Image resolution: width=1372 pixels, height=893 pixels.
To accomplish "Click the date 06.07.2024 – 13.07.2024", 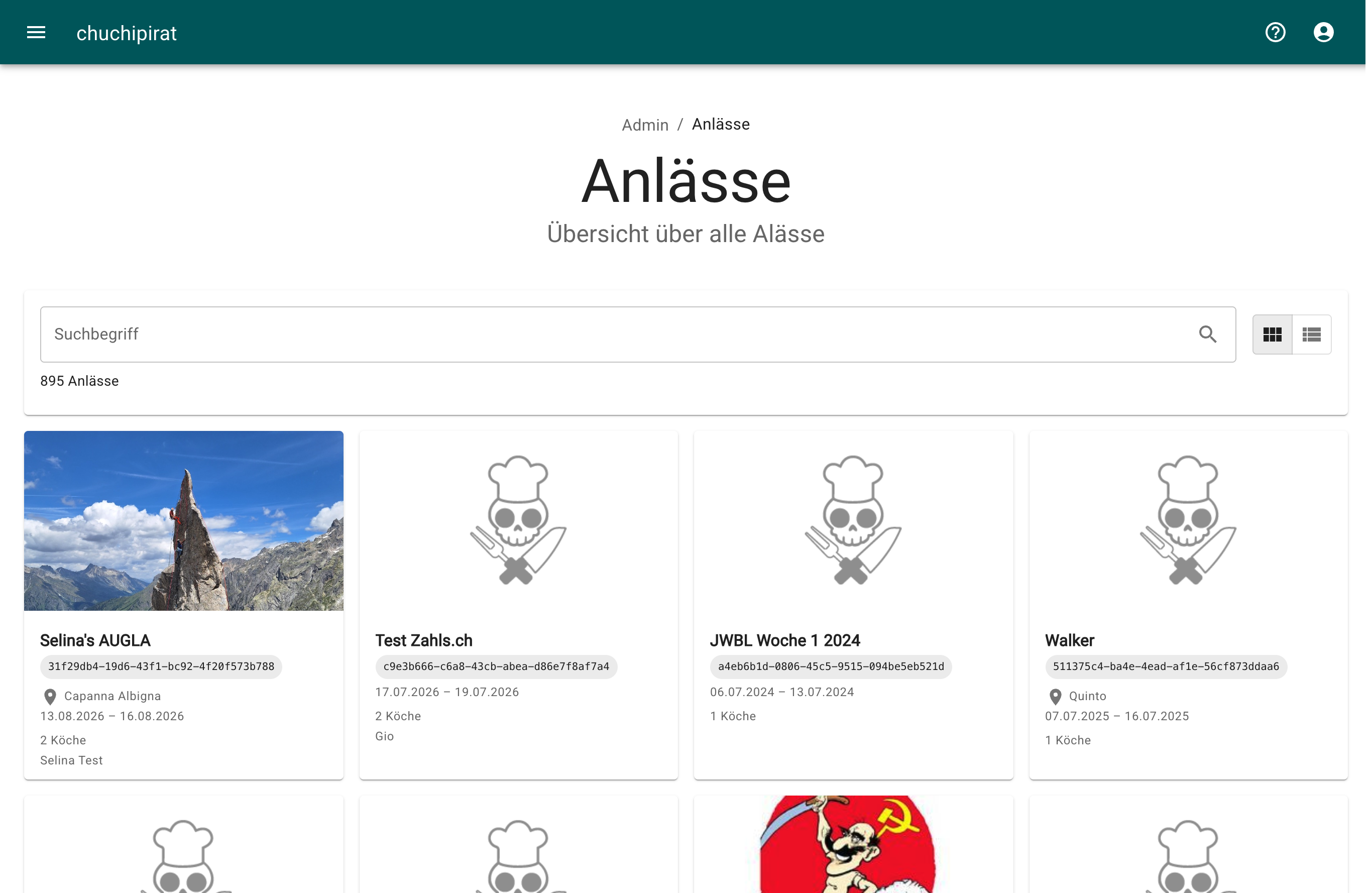I will point(782,692).
